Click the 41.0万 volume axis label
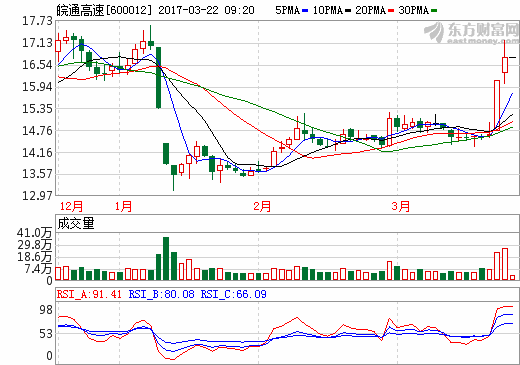Viewport: 520px width, 365px height. coord(35,233)
